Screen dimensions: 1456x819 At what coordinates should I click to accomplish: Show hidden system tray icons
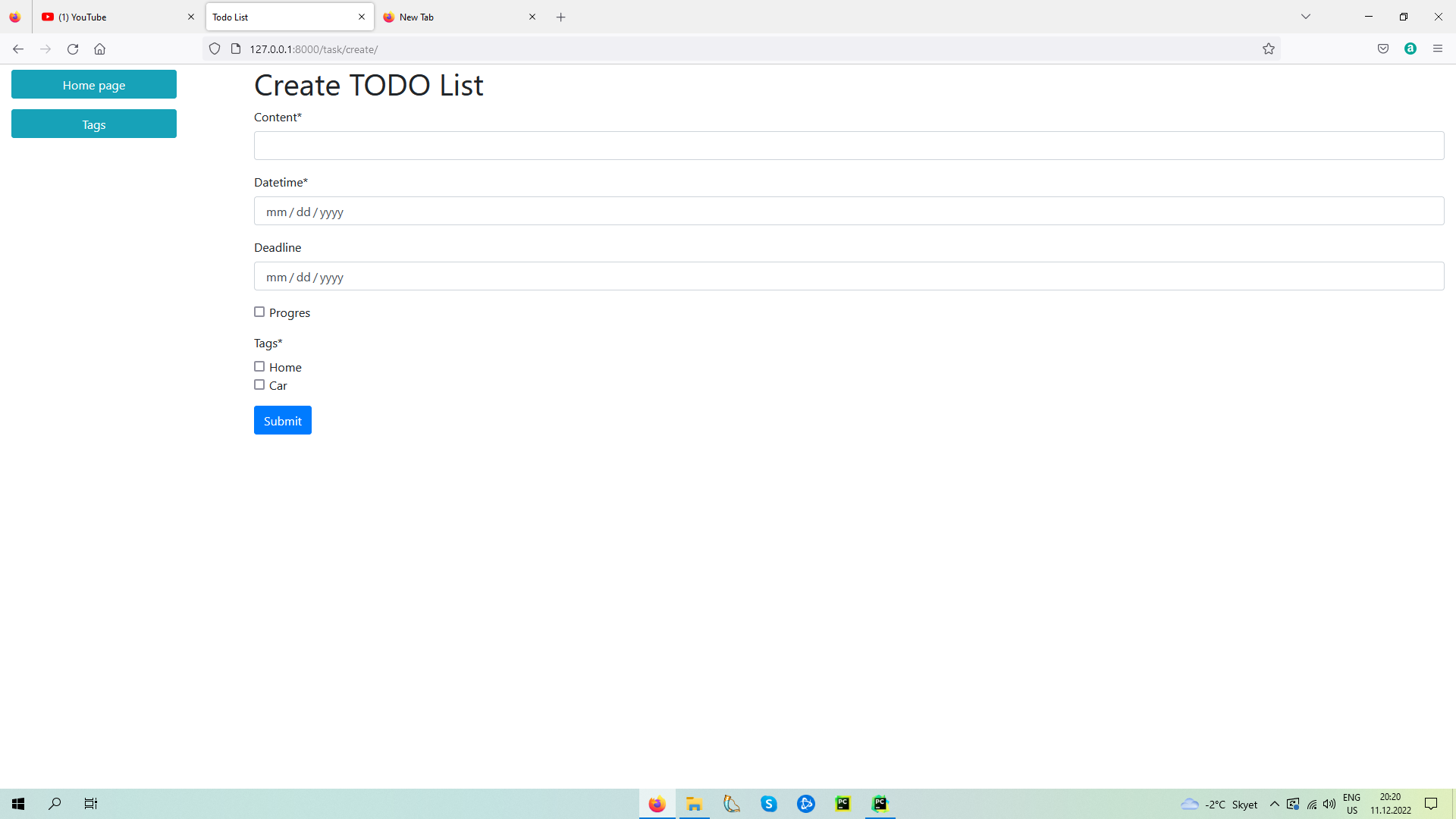(x=1274, y=804)
